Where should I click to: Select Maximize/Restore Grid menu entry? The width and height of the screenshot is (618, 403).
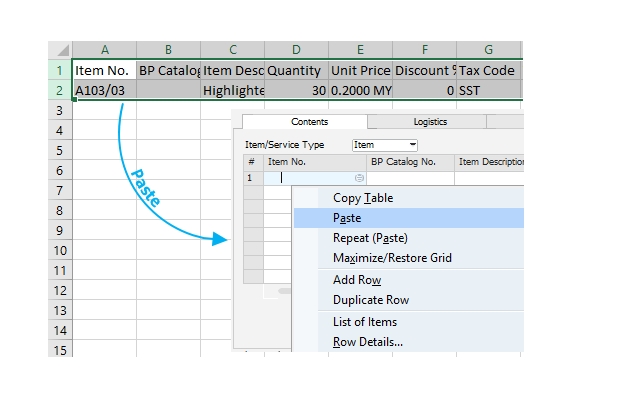coord(409,258)
